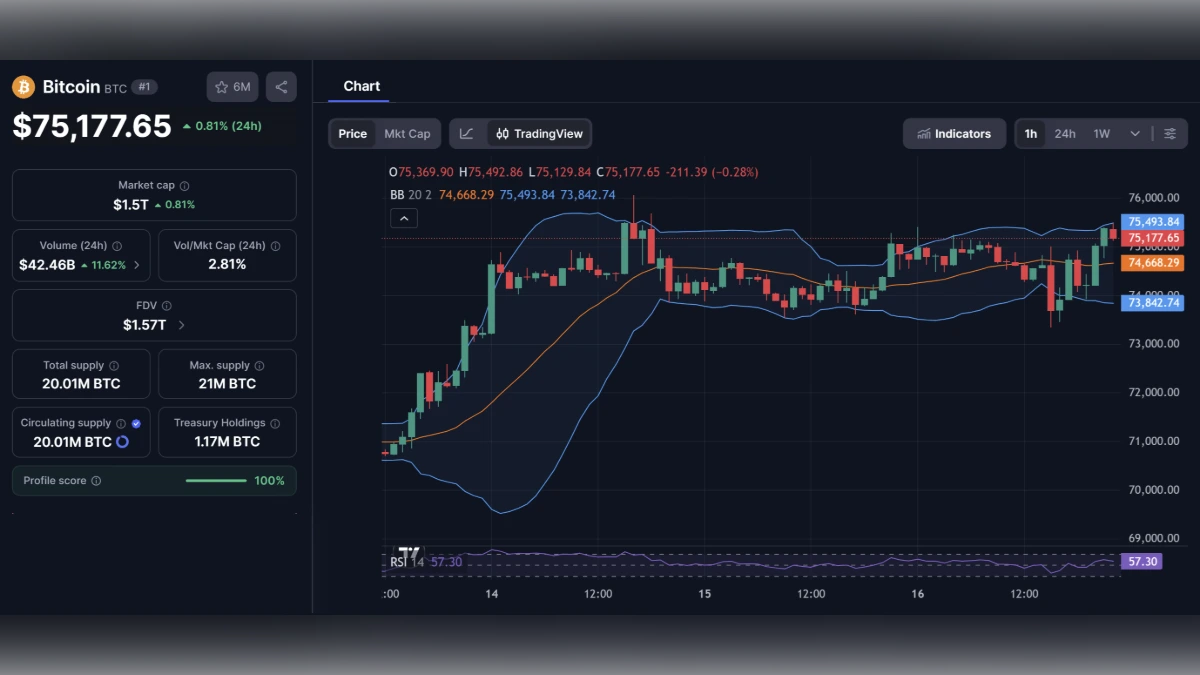Expand the FDV details chevron
This screenshot has height=675, width=1200.
point(179,325)
